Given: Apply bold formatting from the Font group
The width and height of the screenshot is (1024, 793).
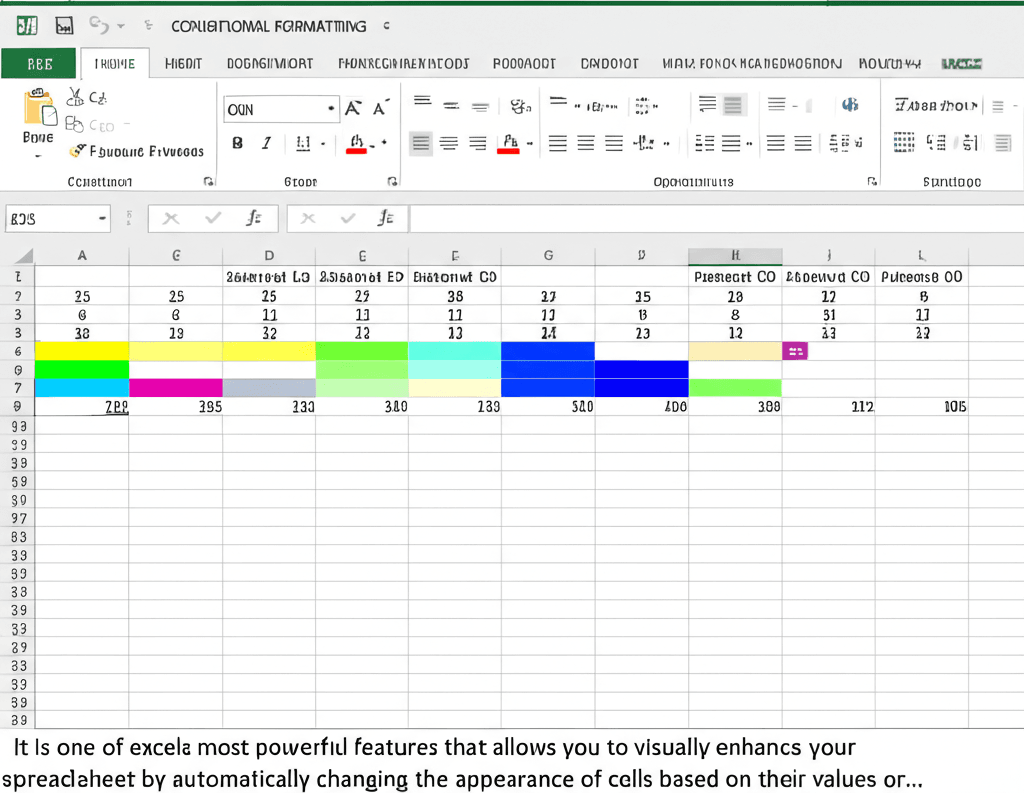Looking at the screenshot, I should [237, 142].
